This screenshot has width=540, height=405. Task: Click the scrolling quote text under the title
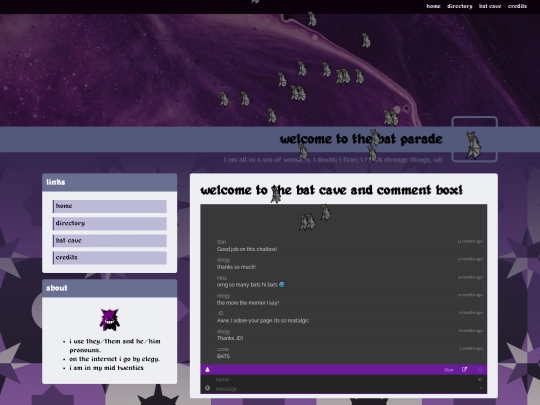click(333, 160)
